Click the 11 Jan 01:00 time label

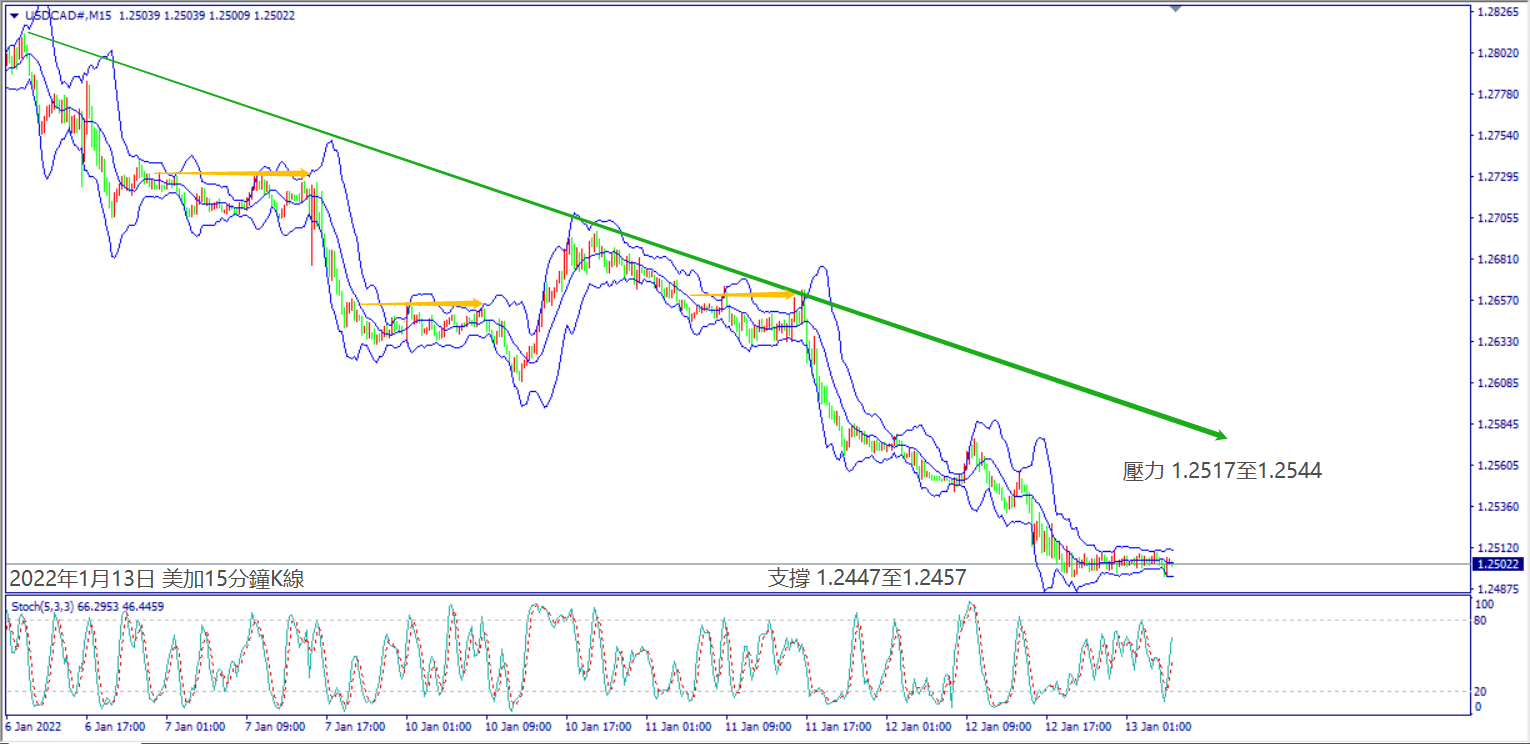(678, 726)
